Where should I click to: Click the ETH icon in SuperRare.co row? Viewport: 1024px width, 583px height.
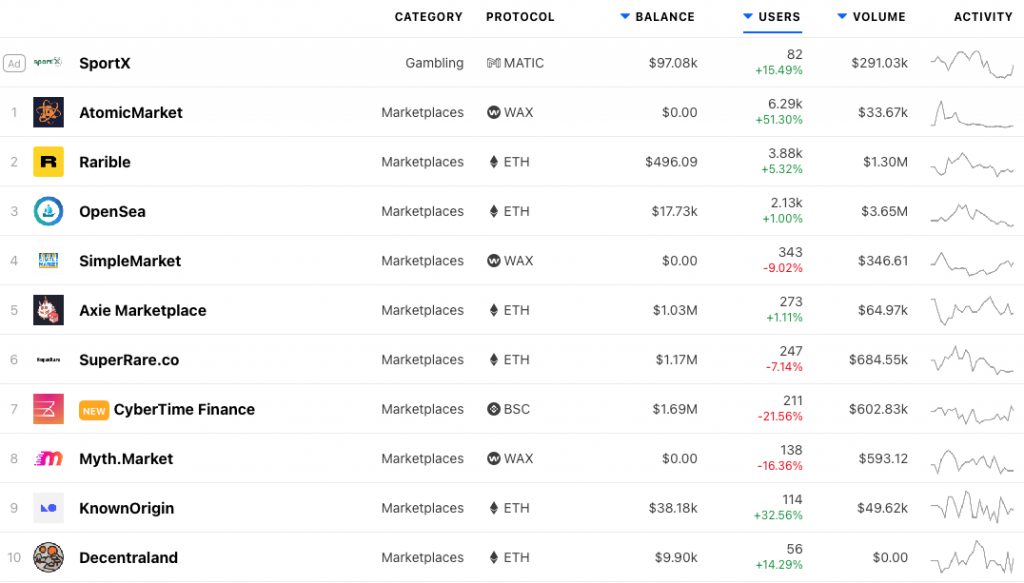tap(494, 360)
